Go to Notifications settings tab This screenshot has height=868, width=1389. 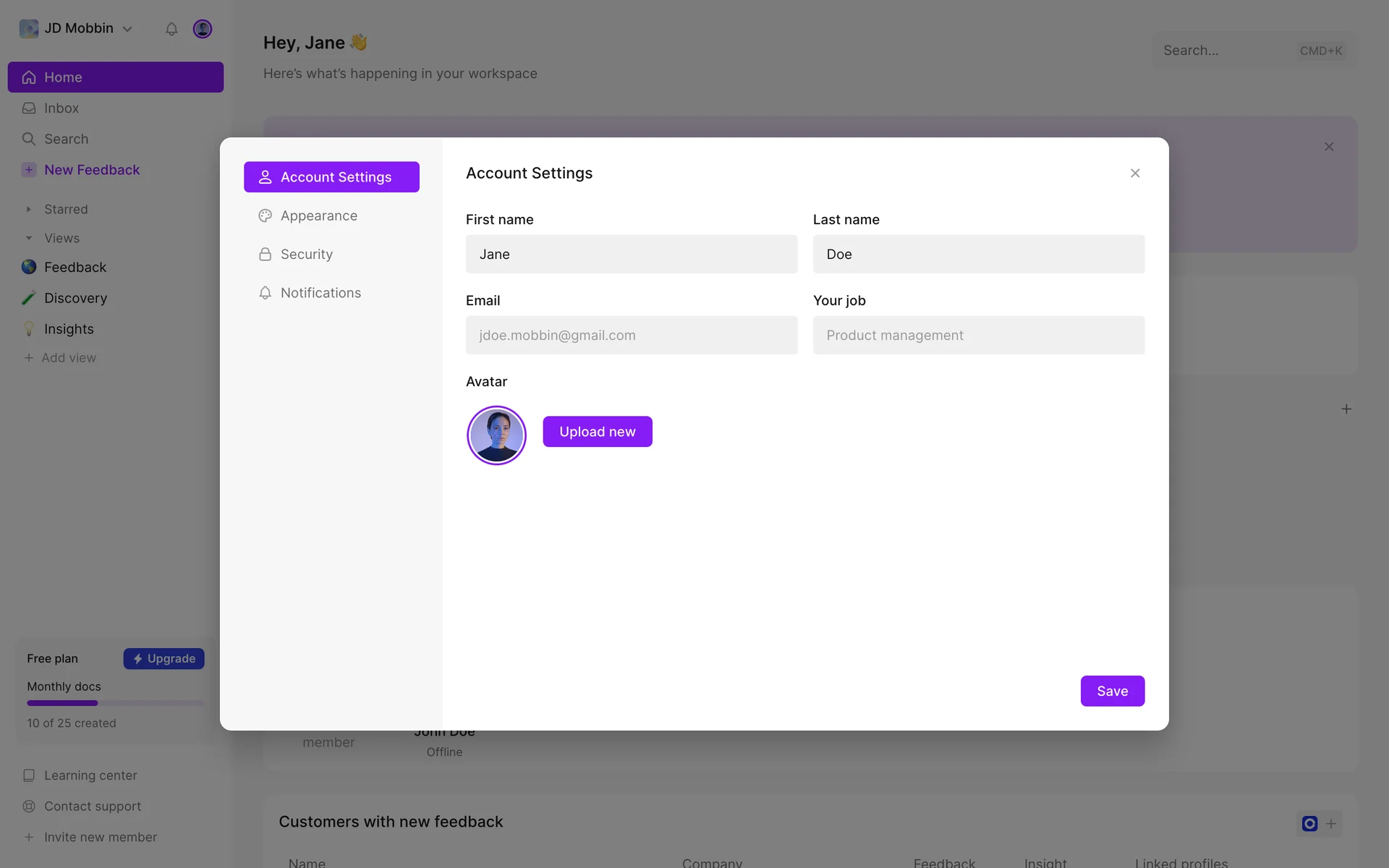pyautogui.click(x=320, y=293)
